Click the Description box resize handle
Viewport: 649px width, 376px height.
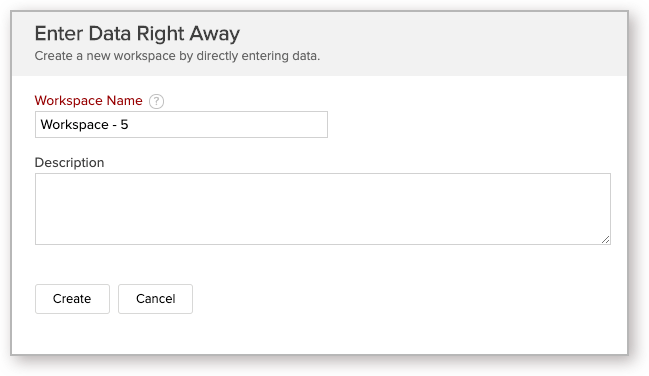606,239
